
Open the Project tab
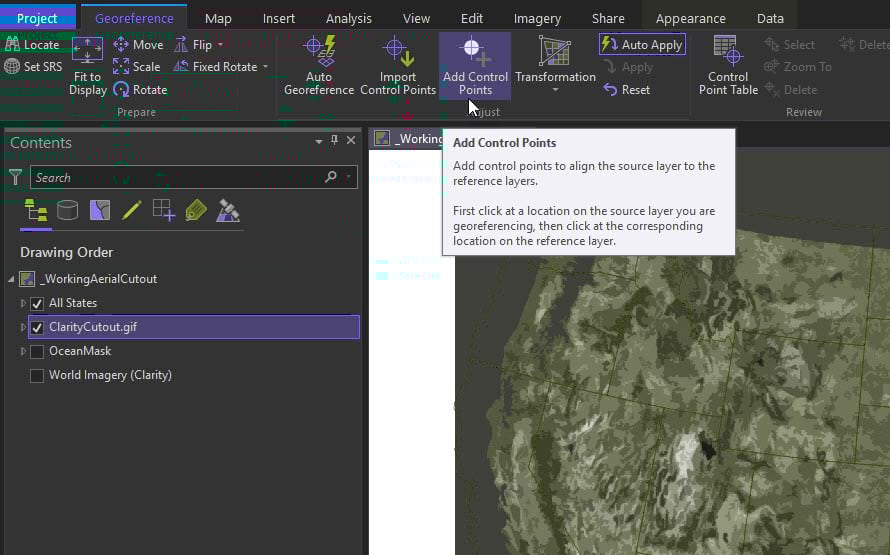[37, 18]
